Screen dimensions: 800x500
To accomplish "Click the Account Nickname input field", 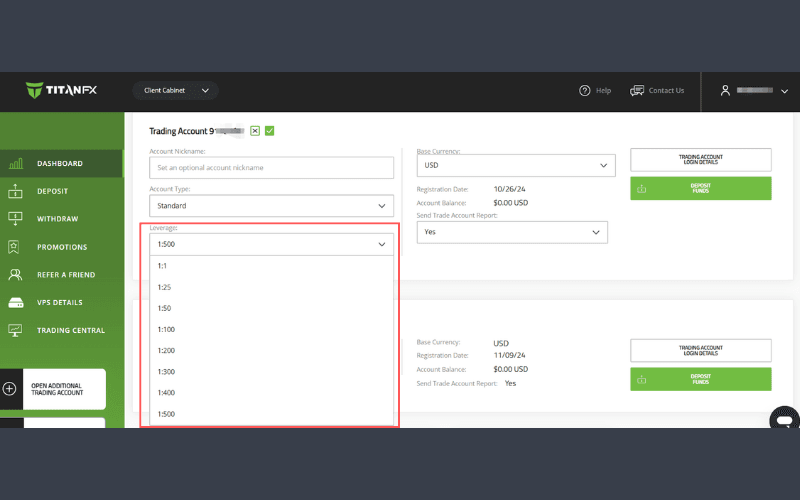I will click(271, 168).
